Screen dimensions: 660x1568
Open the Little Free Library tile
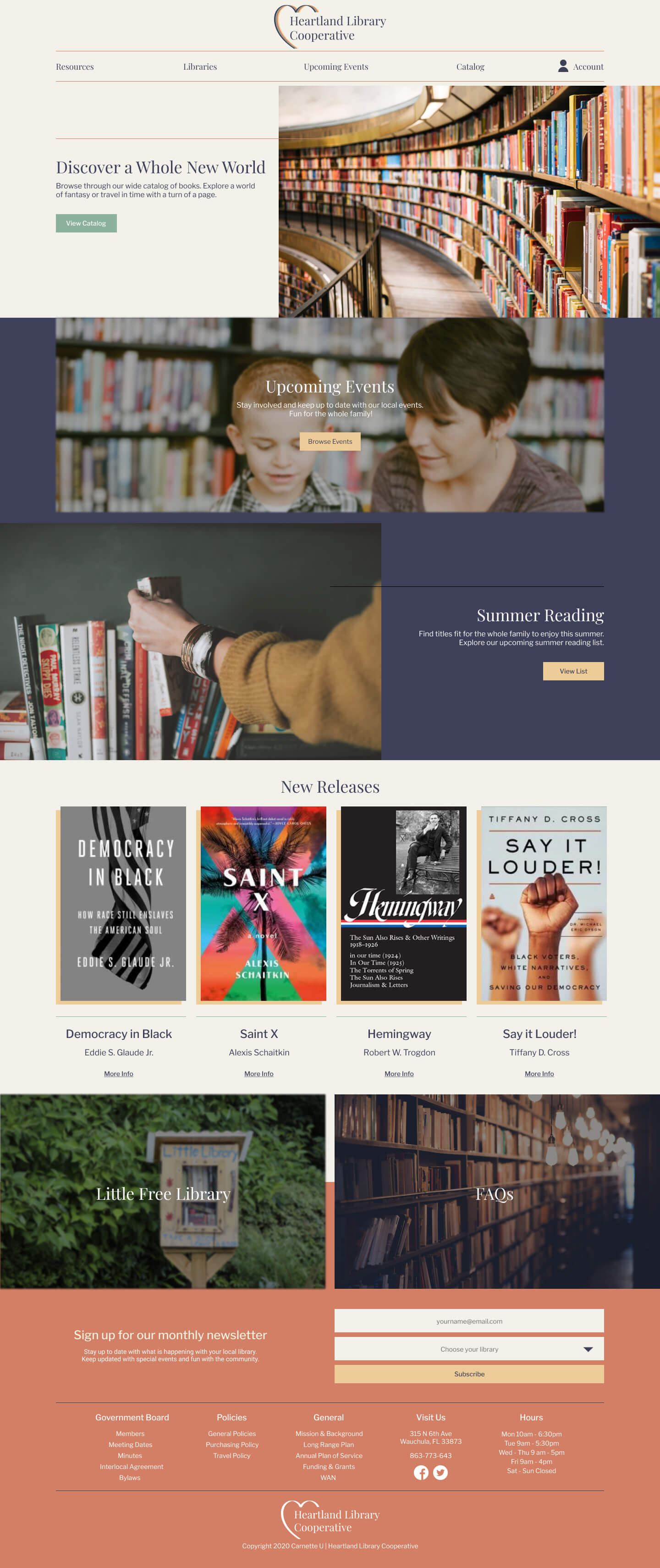click(x=163, y=1191)
